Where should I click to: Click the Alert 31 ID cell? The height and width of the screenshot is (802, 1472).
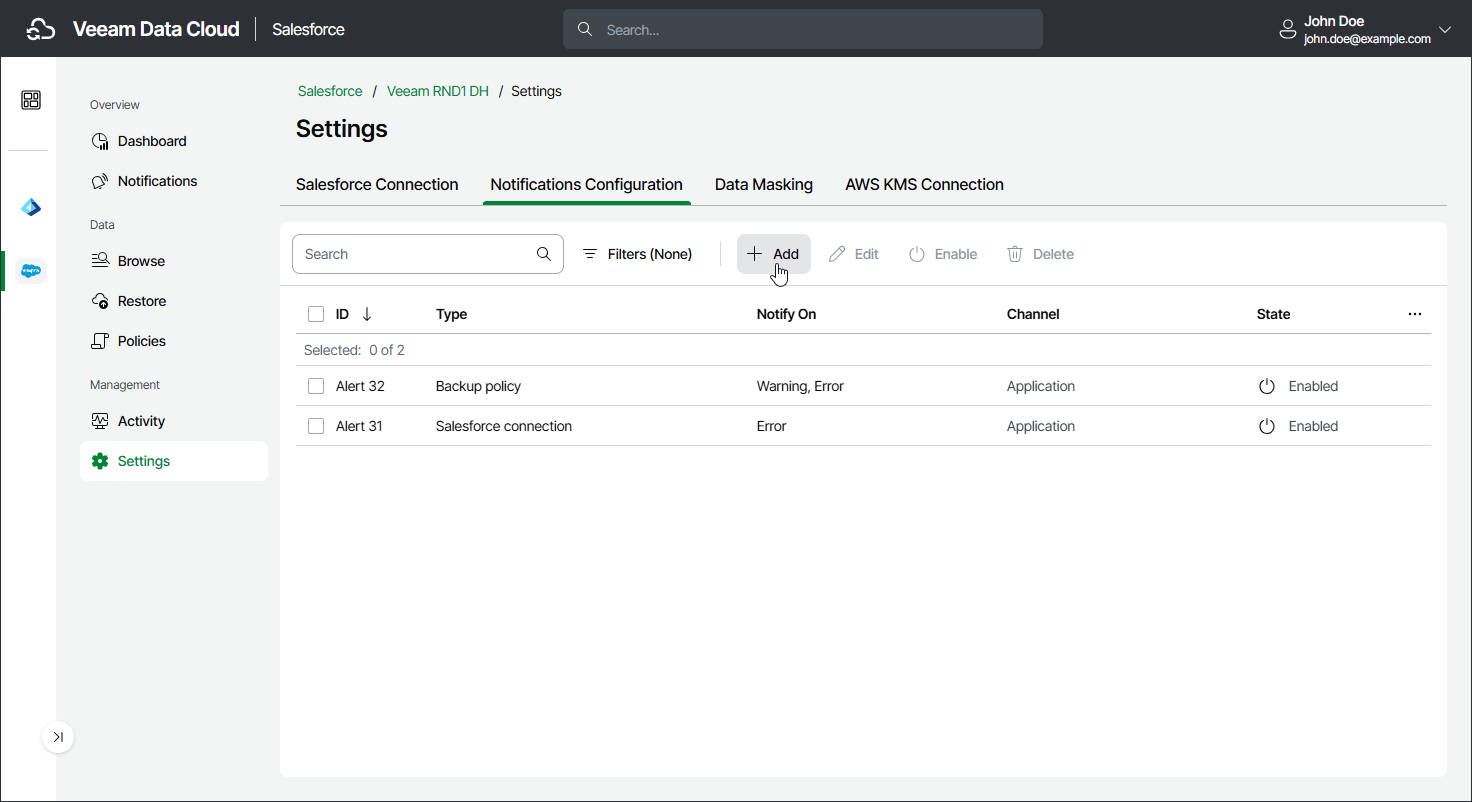359,426
